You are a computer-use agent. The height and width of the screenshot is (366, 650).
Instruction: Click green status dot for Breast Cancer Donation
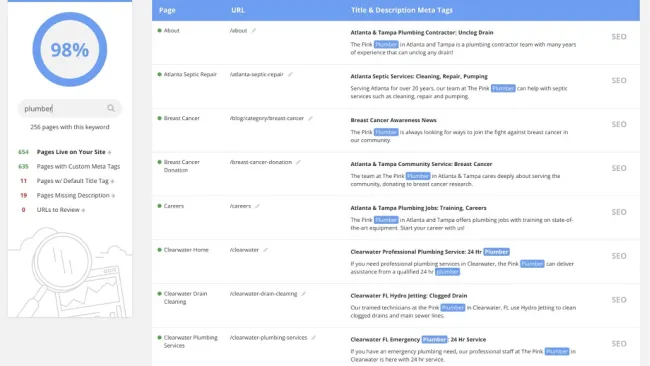pyautogui.click(x=160, y=162)
